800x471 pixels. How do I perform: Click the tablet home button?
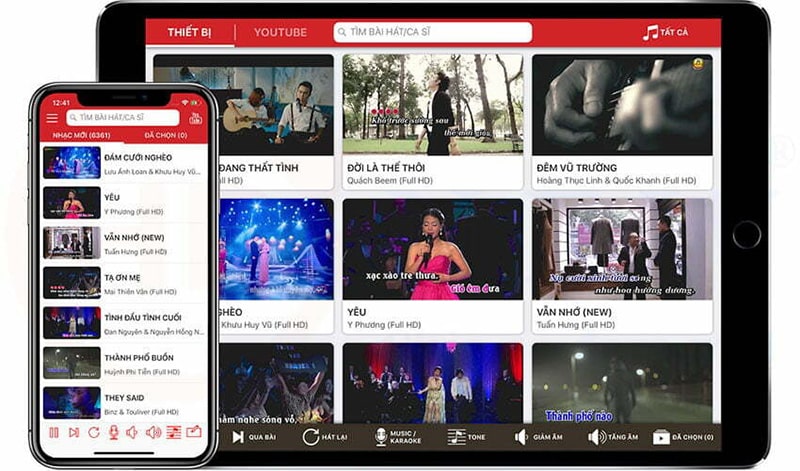tap(746, 235)
